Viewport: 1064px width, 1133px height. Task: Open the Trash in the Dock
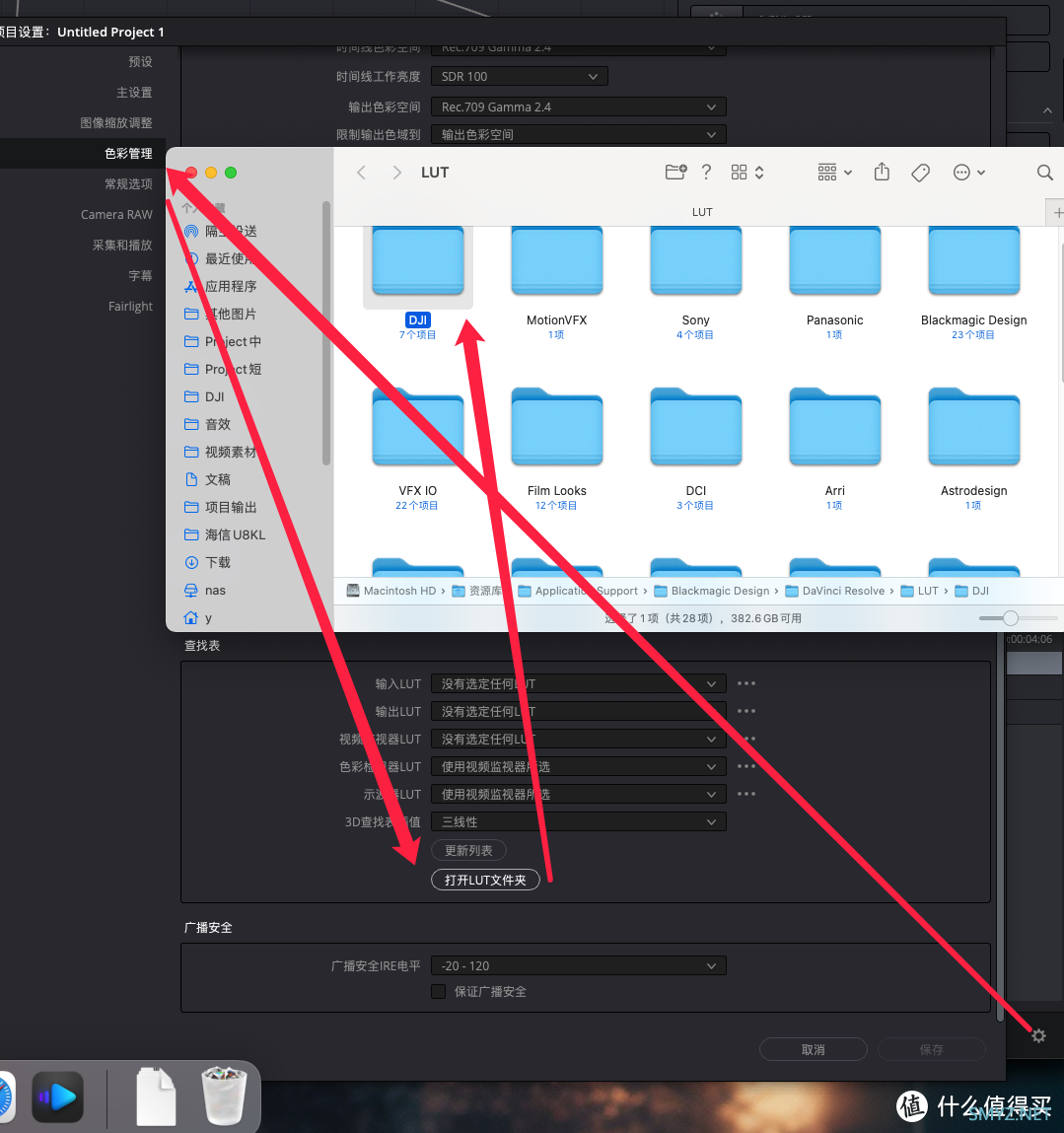click(224, 1097)
